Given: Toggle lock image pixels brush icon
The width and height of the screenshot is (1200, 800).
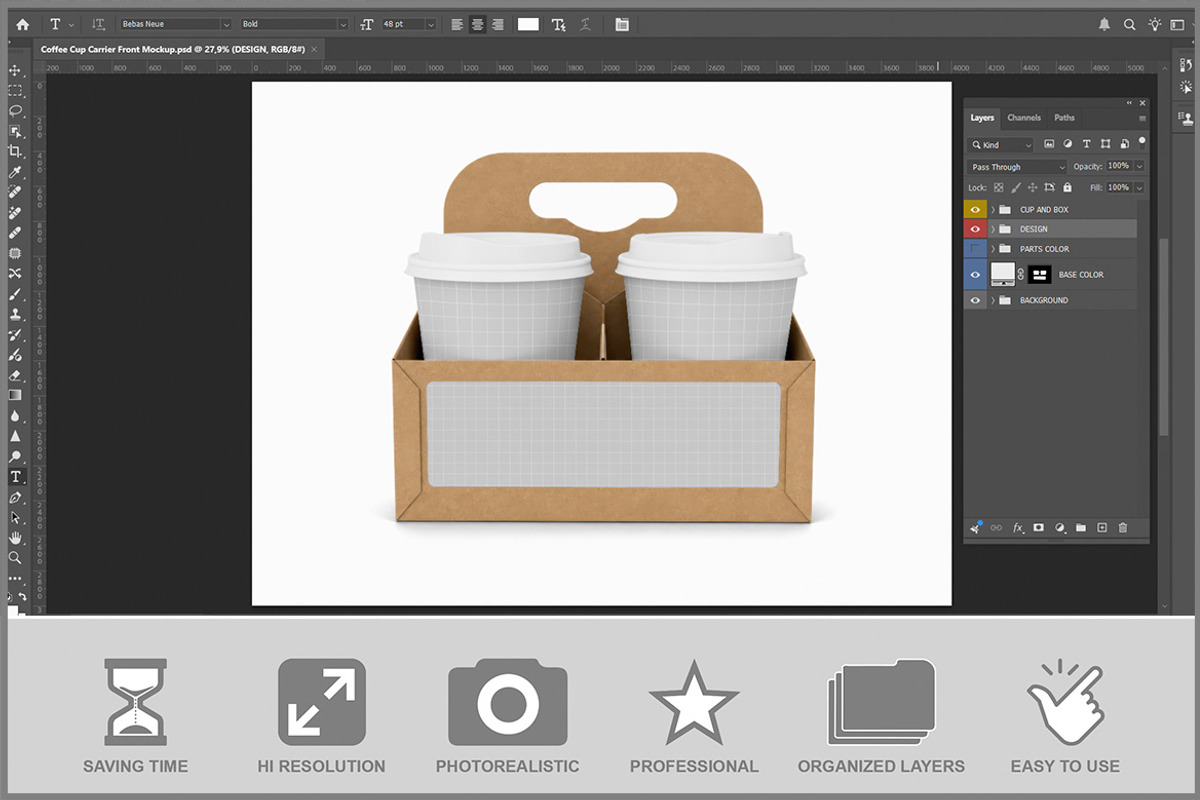Looking at the screenshot, I should click(x=1015, y=187).
